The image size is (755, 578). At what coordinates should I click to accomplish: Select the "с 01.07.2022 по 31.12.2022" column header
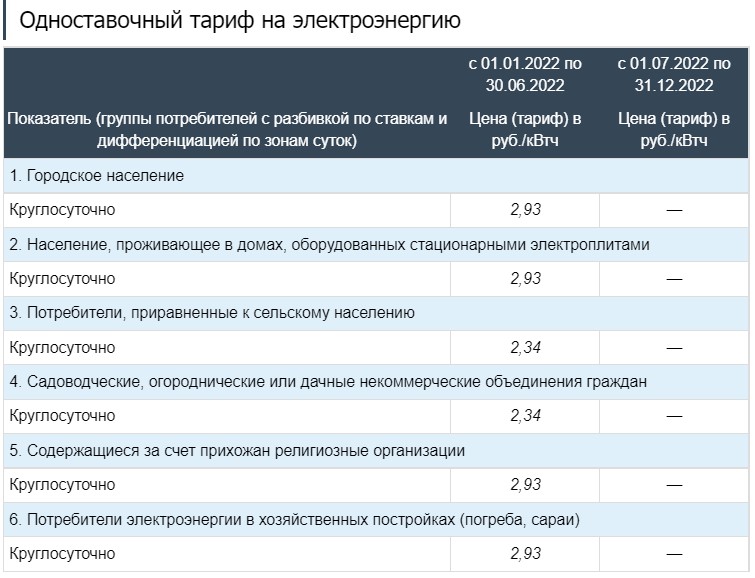(674, 74)
